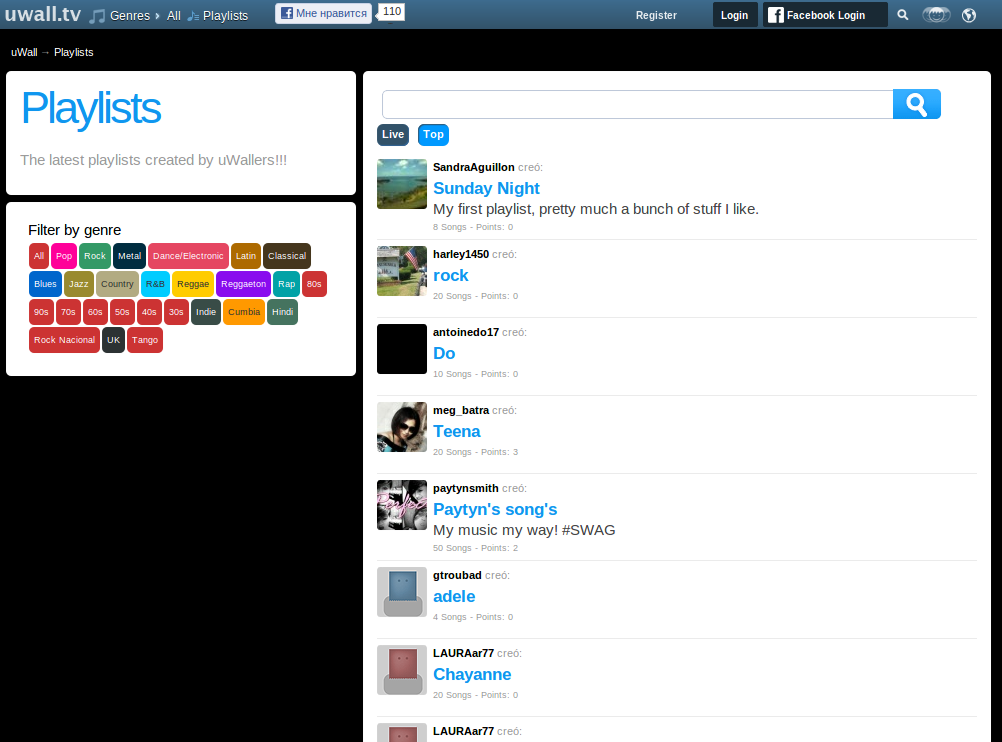The image size is (1002, 742).
Task: Select the 60s tag
Action: click(x=95, y=312)
